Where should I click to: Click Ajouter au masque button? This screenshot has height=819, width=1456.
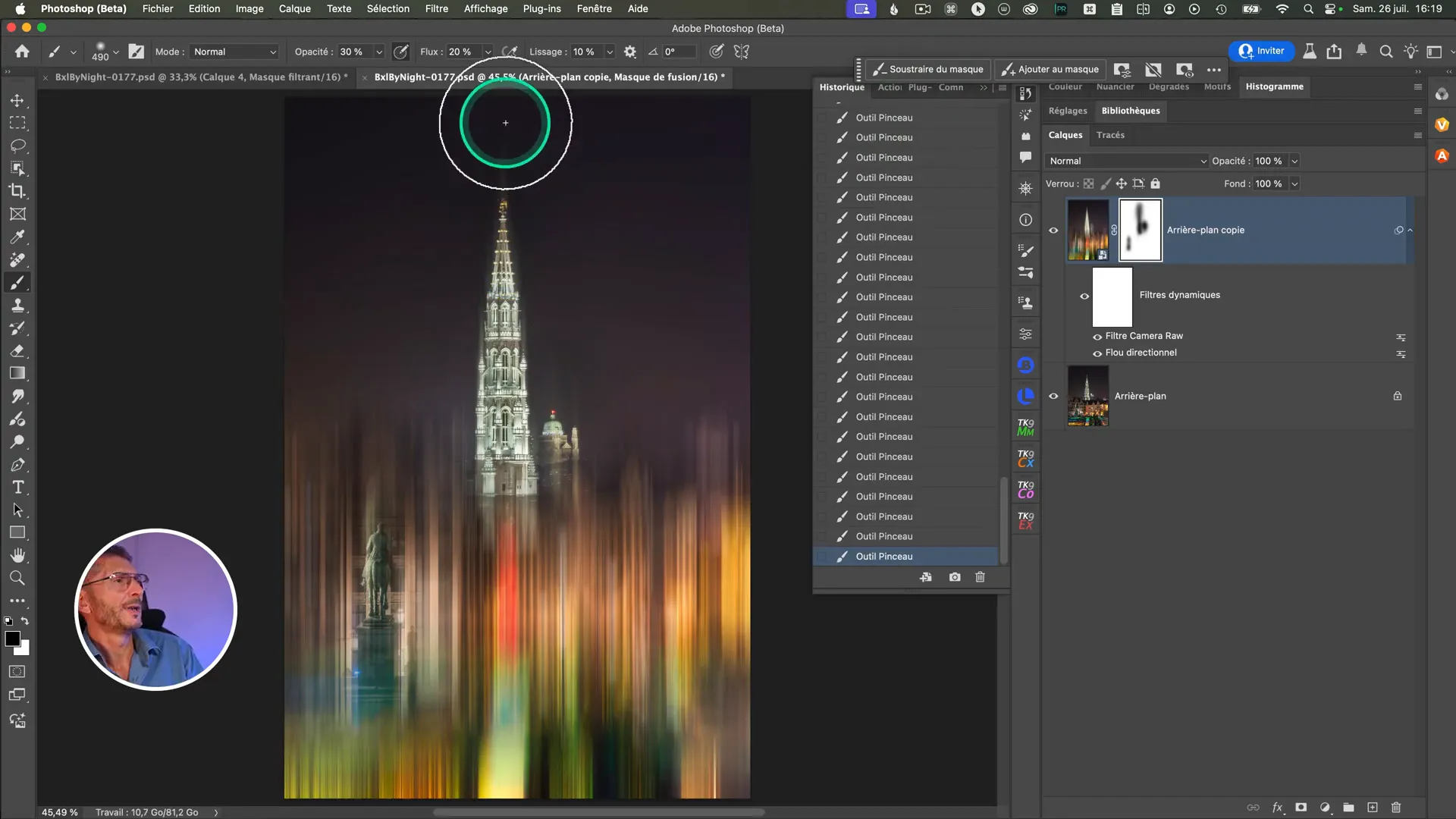[1050, 69]
